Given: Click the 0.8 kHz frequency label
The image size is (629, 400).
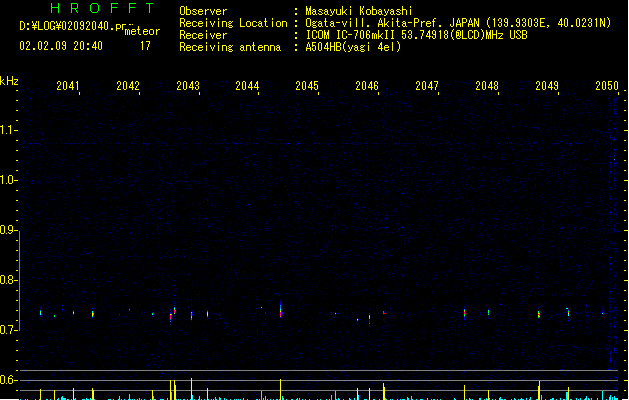Looking at the screenshot, I should tap(7, 280).
